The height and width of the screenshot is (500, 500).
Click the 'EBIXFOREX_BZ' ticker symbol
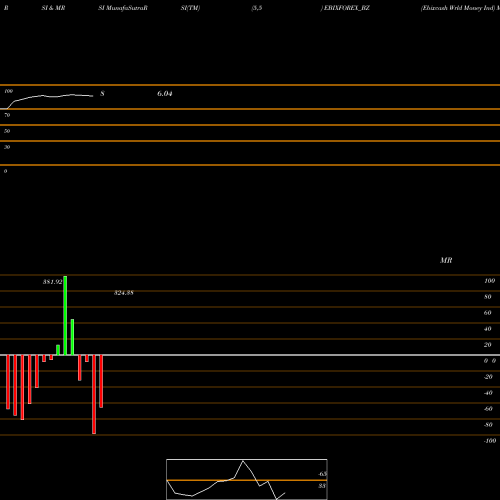(347, 8)
